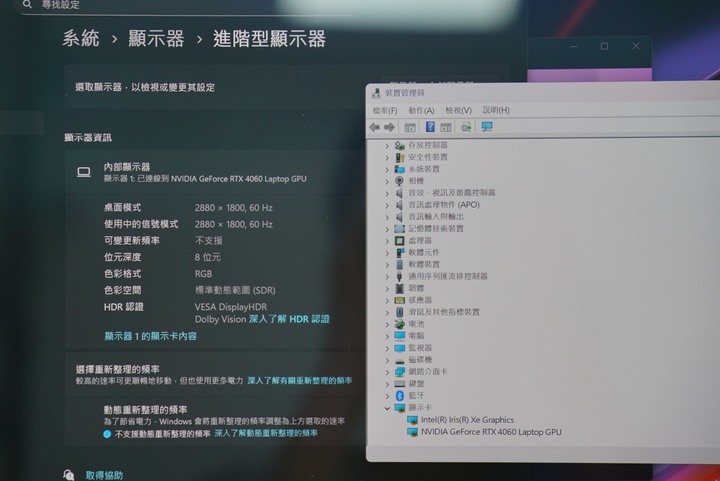
Task: Maximize the background window behind Device Manager
Action: 604,46
